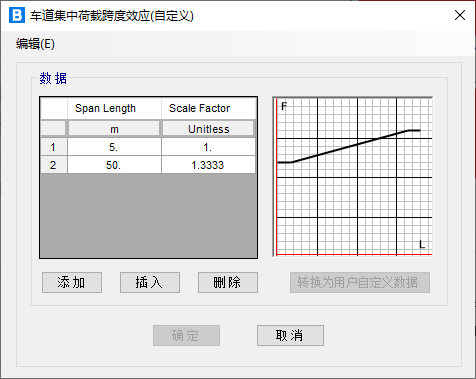Click the F-L graph preview area
The width and height of the screenshot is (476, 379).
353,177
